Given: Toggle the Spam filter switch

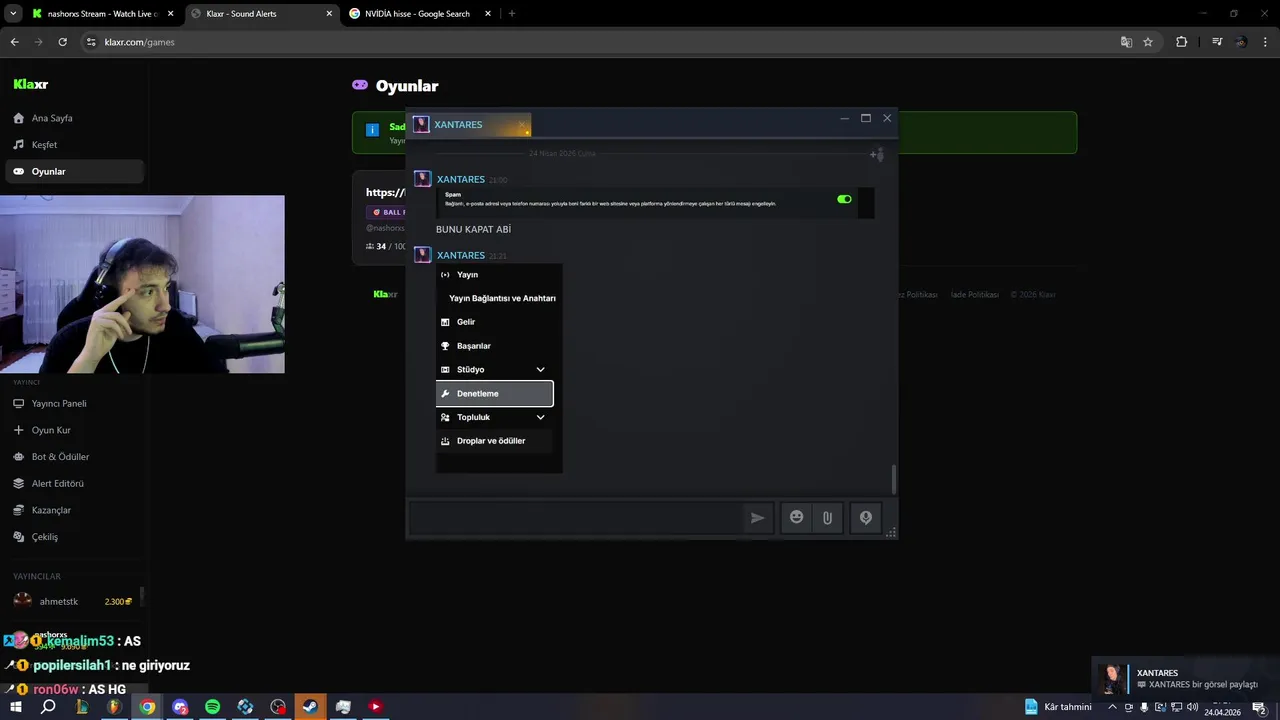Looking at the screenshot, I should (x=844, y=199).
